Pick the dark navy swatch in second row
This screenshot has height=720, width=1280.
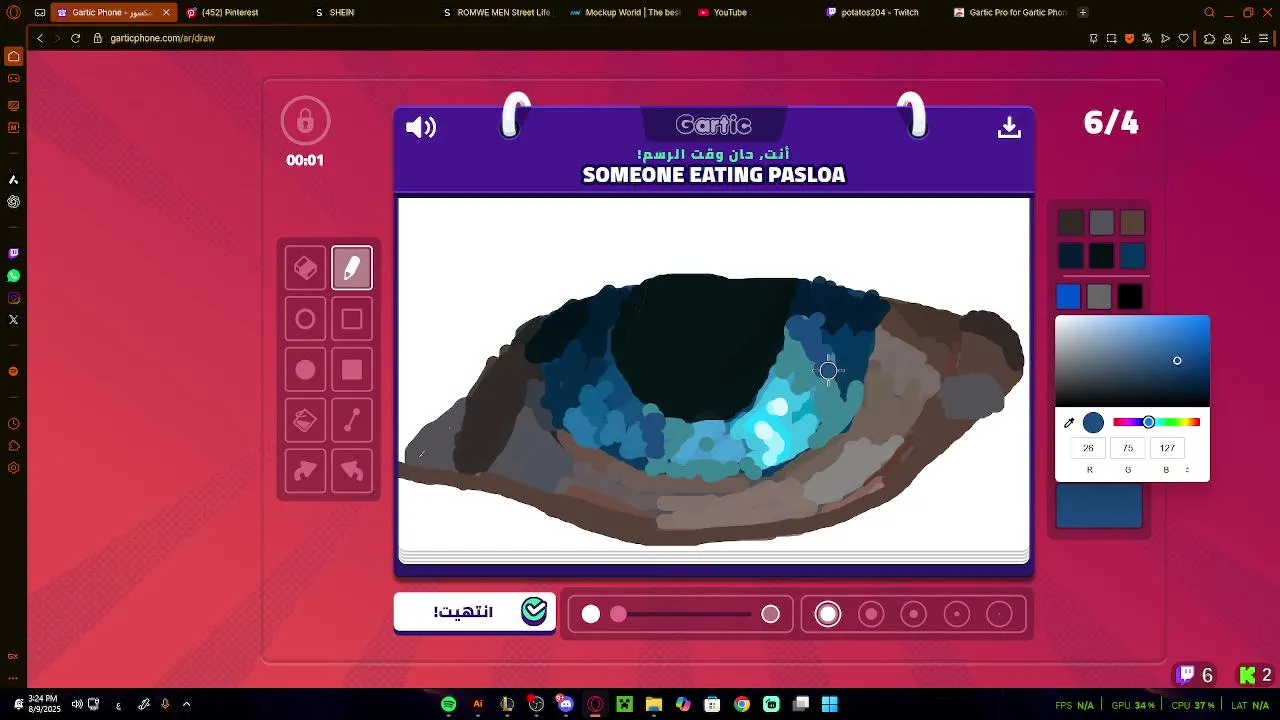pyautogui.click(x=1071, y=256)
